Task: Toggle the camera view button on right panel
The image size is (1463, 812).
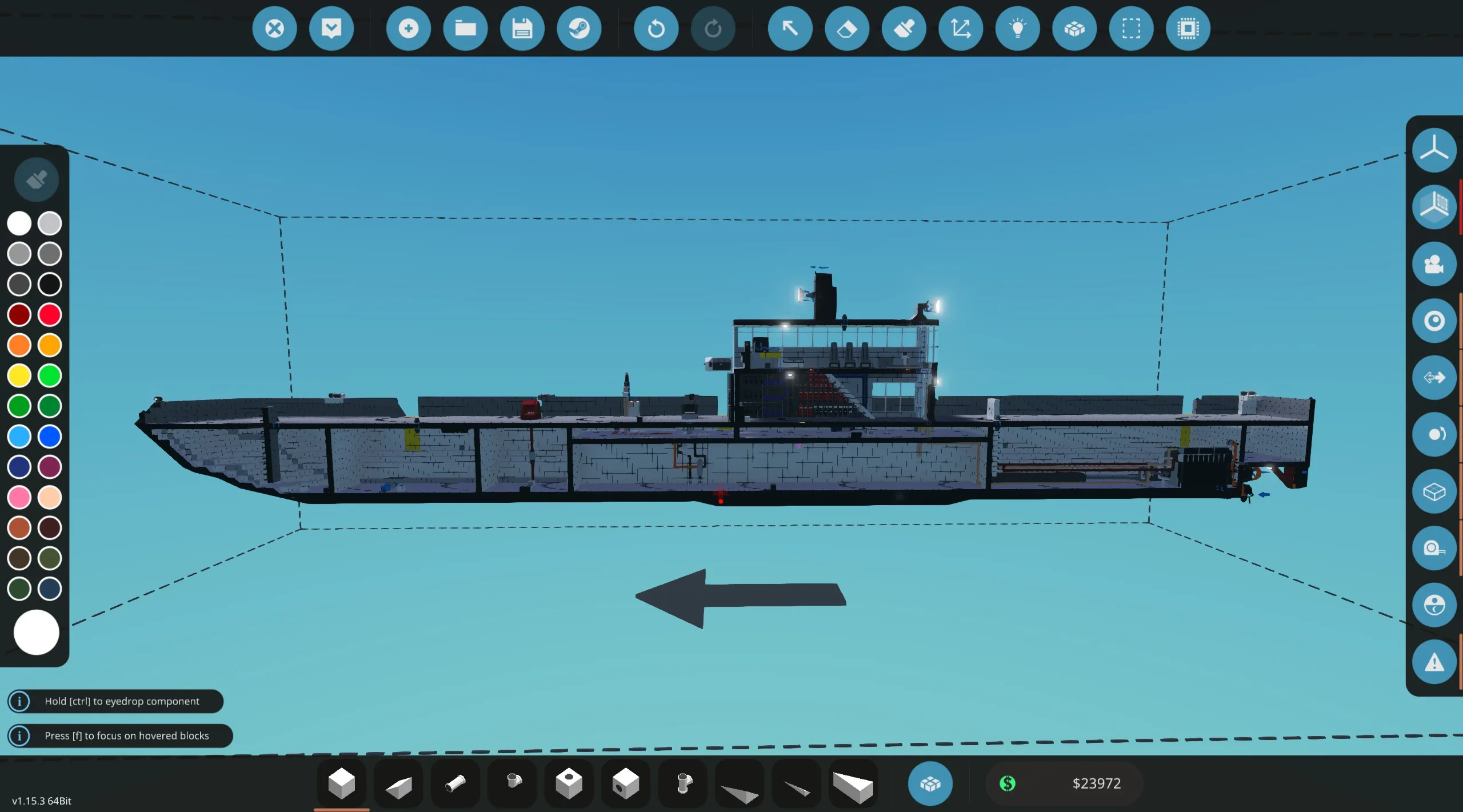Action: [x=1434, y=264]
